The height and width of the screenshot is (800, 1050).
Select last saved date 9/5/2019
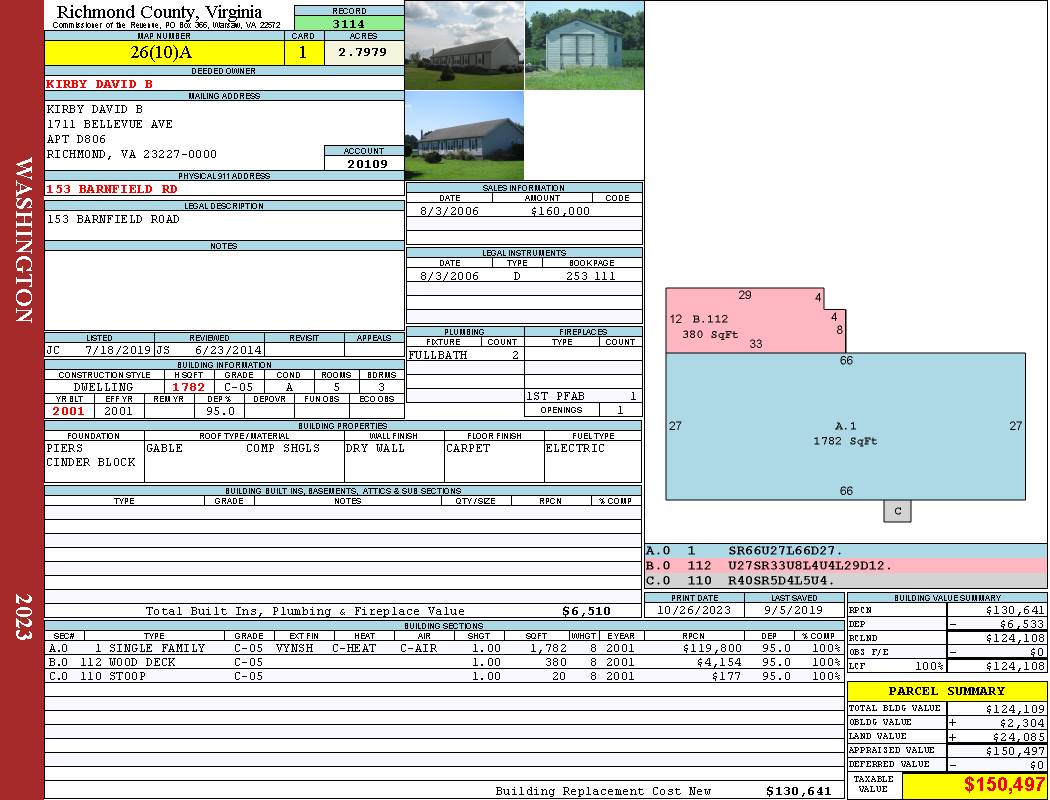(794, 610)
